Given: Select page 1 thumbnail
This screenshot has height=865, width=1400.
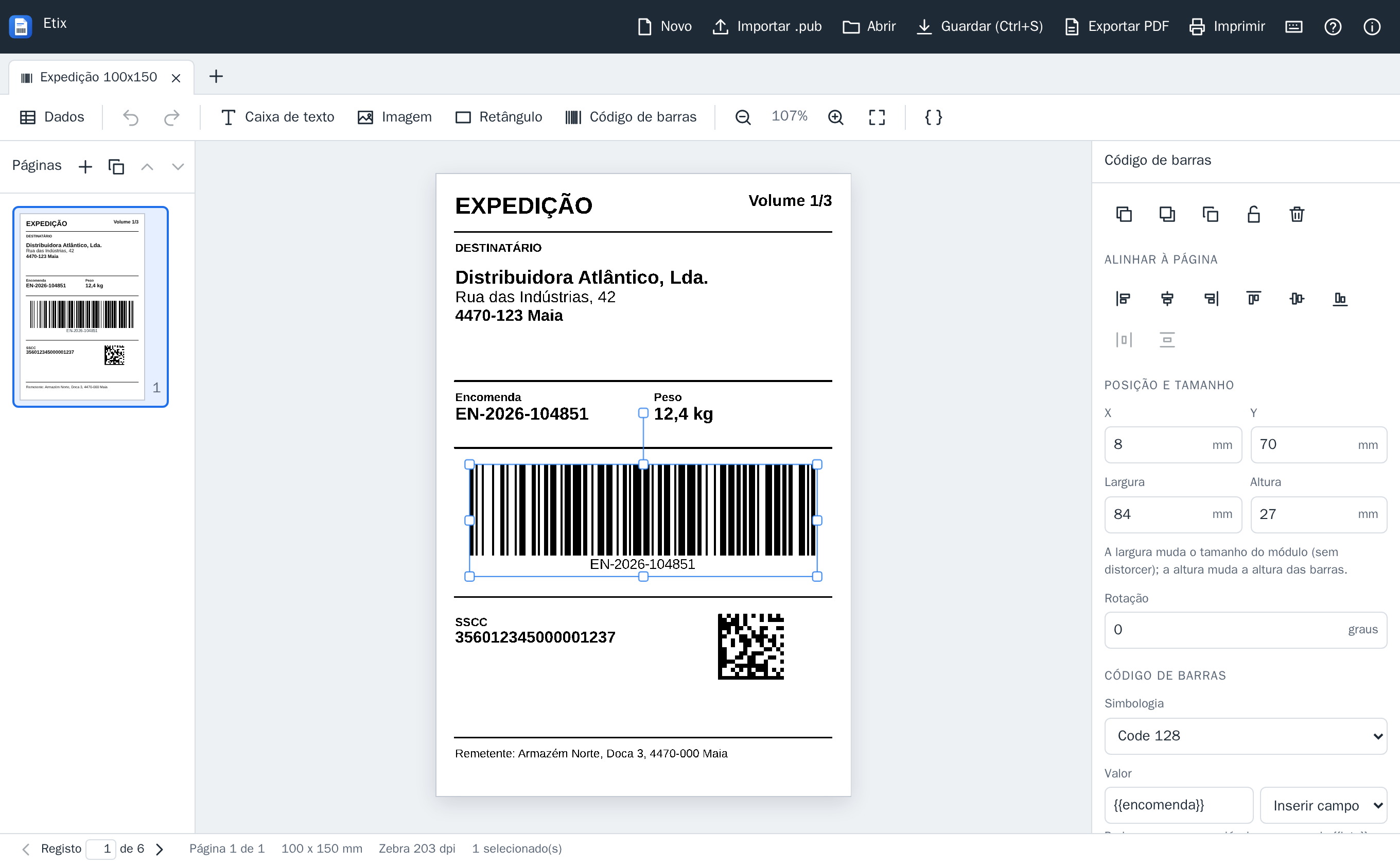Looking at the screenshot, I should [x=91, y=307].
